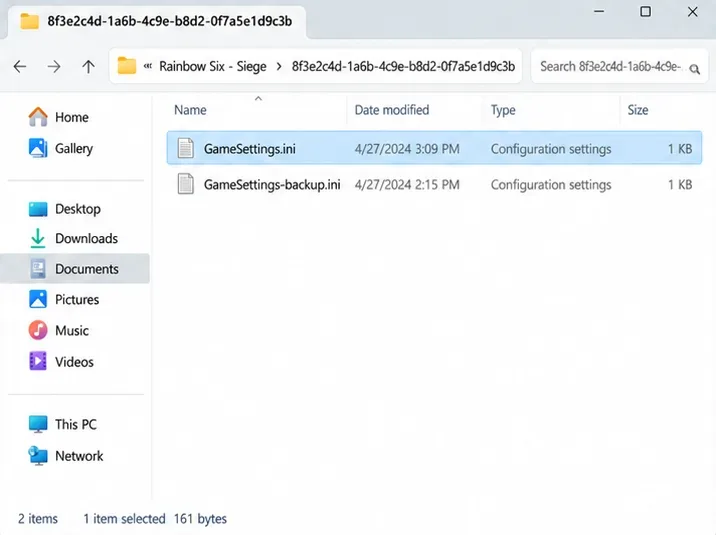The height and width of the screenshot is (535, 716).
Task: Click the Size cell of GameSettings.ini
Action: 680,149
